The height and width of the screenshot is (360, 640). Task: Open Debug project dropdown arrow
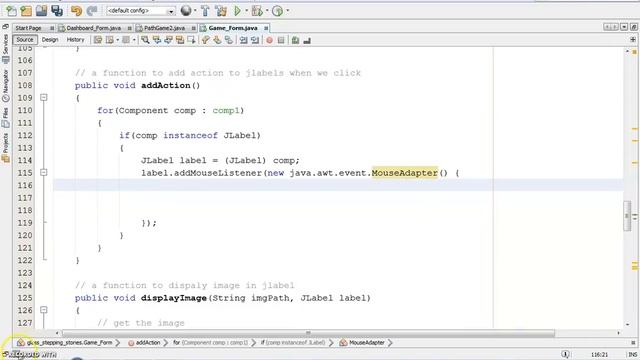(x=267, y=11)
